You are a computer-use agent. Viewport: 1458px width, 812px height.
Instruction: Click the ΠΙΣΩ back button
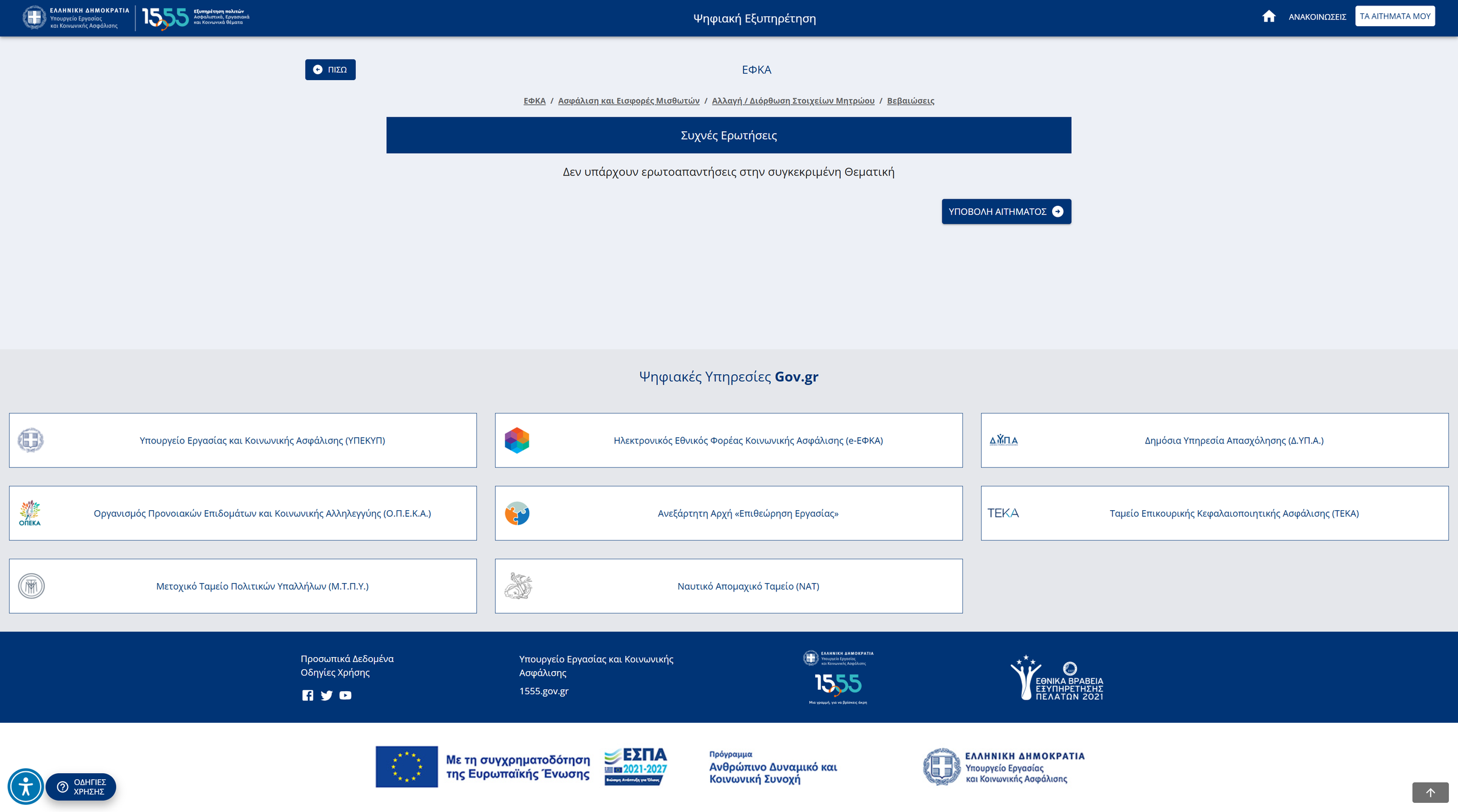[330, 70]
